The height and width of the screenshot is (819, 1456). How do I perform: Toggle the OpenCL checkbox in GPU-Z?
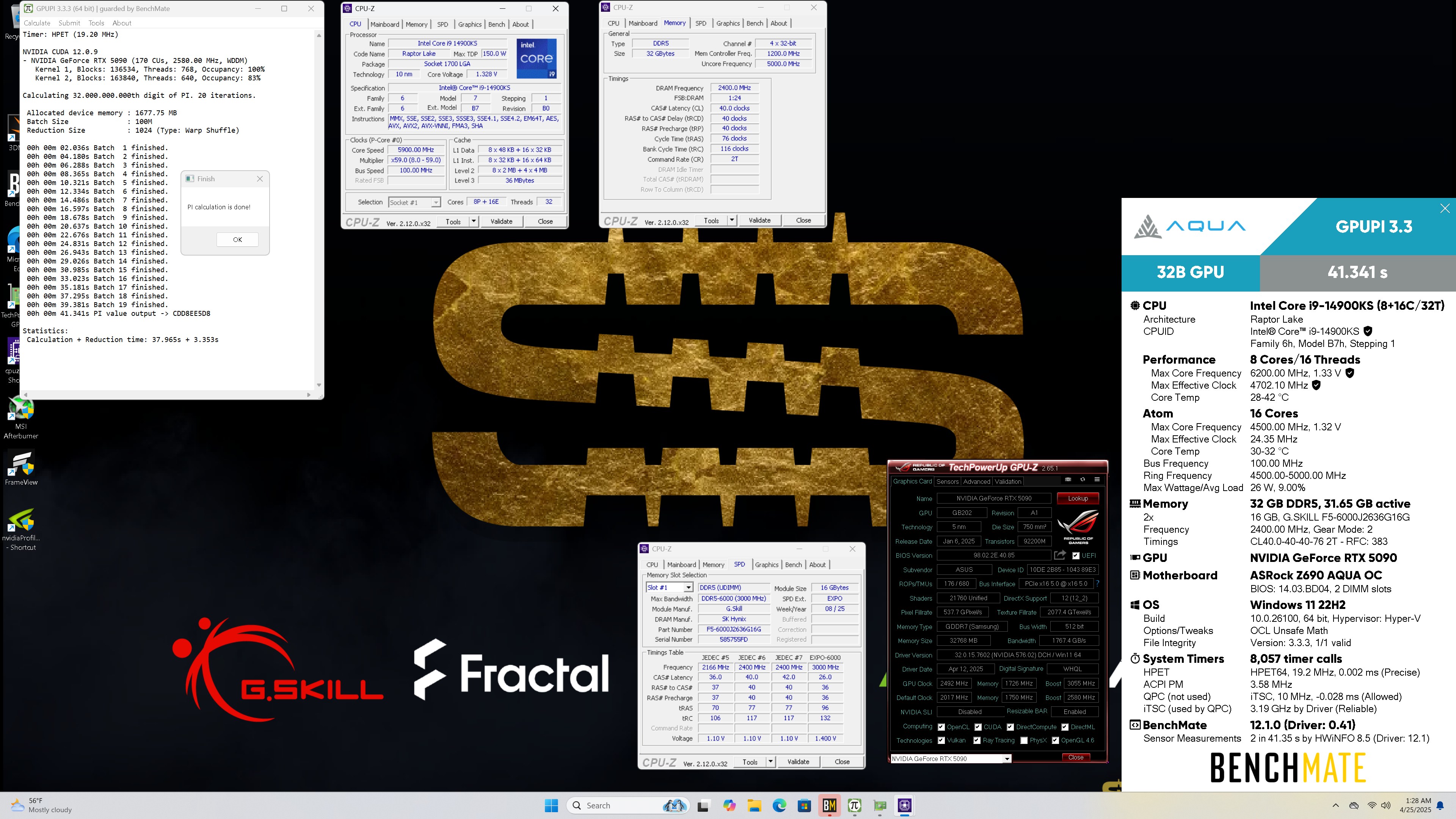941,727
